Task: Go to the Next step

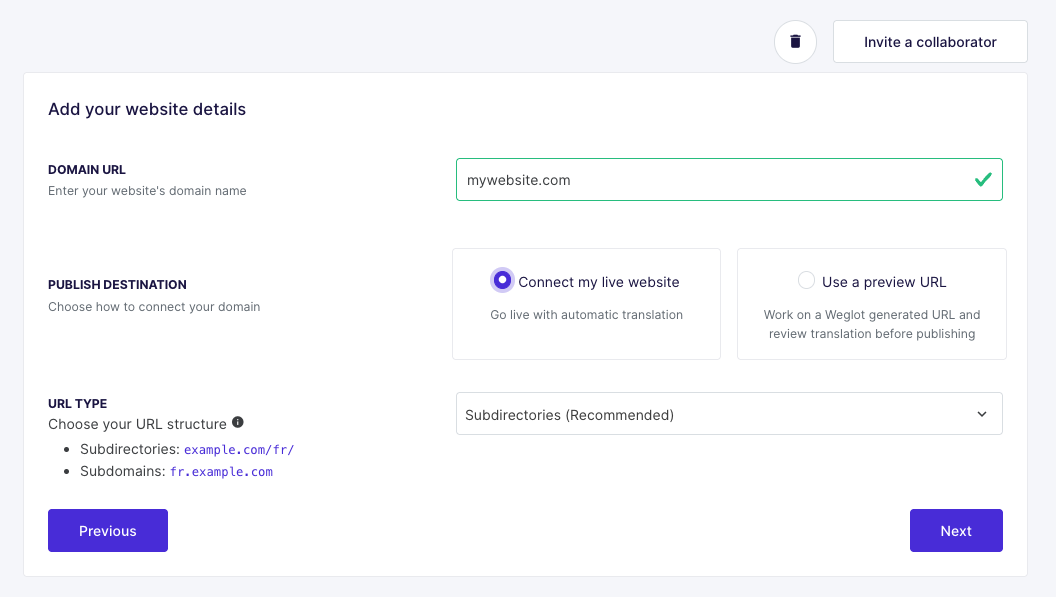Action: tap(956, 530)
